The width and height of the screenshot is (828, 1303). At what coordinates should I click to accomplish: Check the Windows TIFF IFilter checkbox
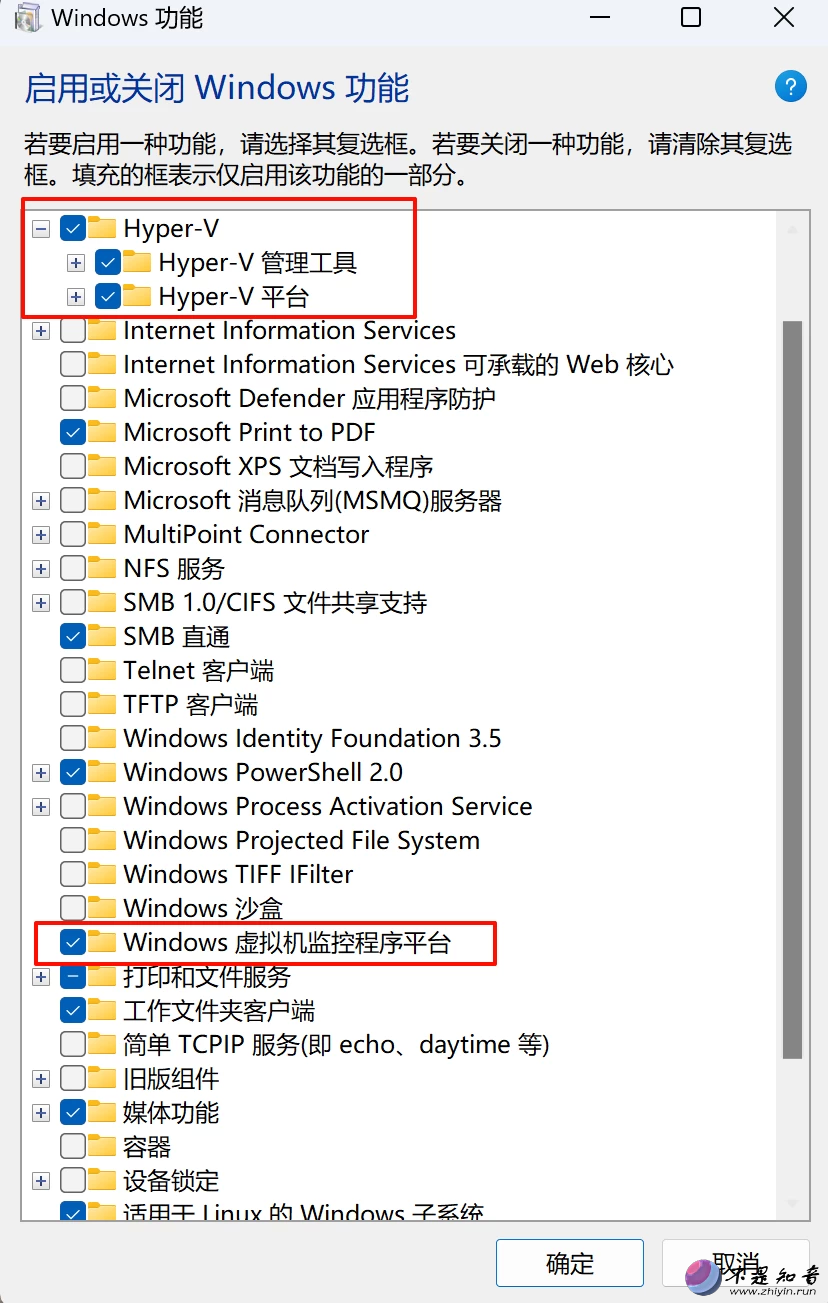click(x=73, y=874)
